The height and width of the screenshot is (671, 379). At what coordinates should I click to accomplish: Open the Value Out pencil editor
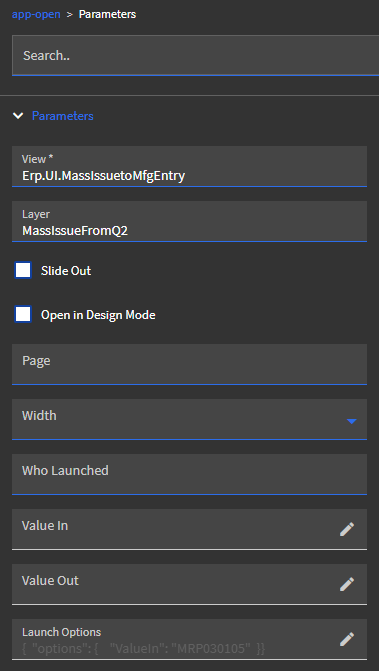point(347,584)
